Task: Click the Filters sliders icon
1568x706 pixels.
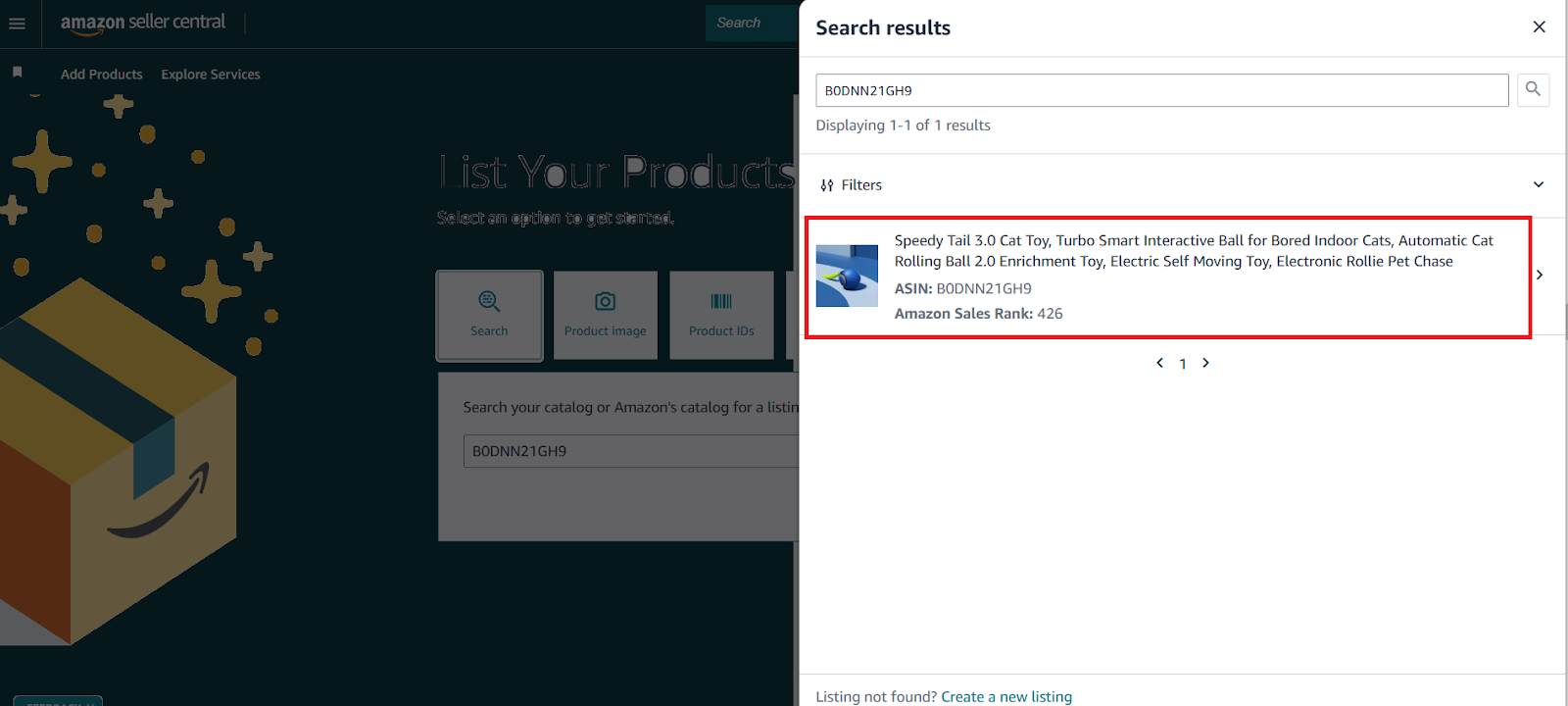Action: tap(827, 185)
